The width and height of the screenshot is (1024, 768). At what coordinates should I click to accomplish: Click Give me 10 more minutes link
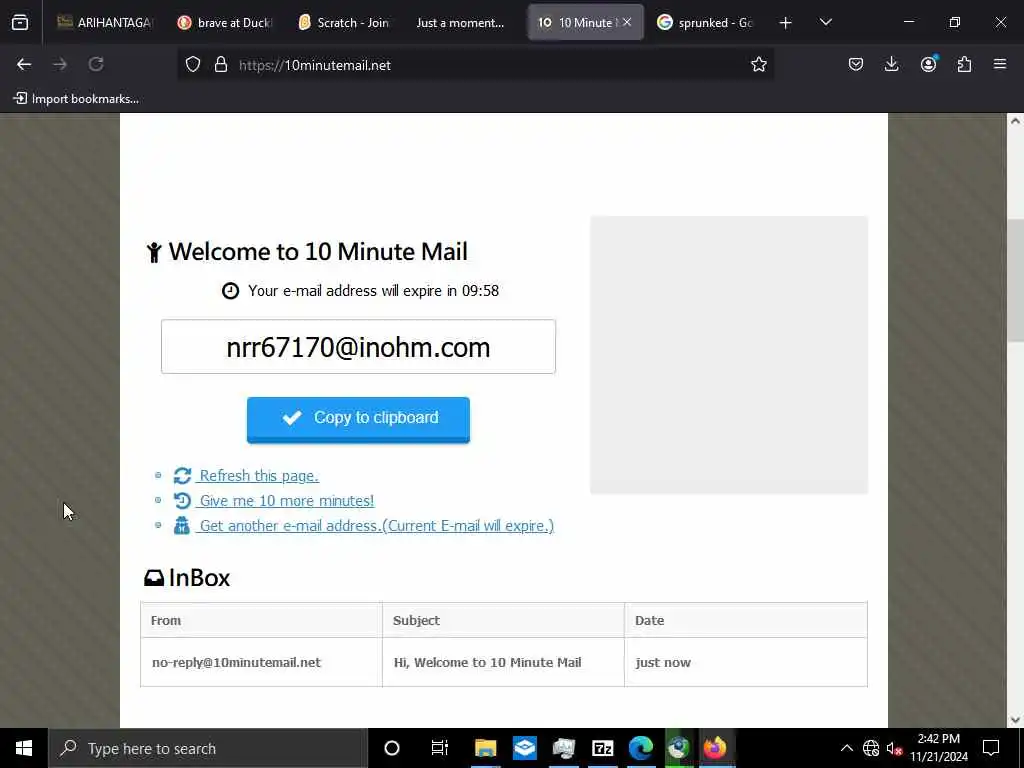pos(287,500)
